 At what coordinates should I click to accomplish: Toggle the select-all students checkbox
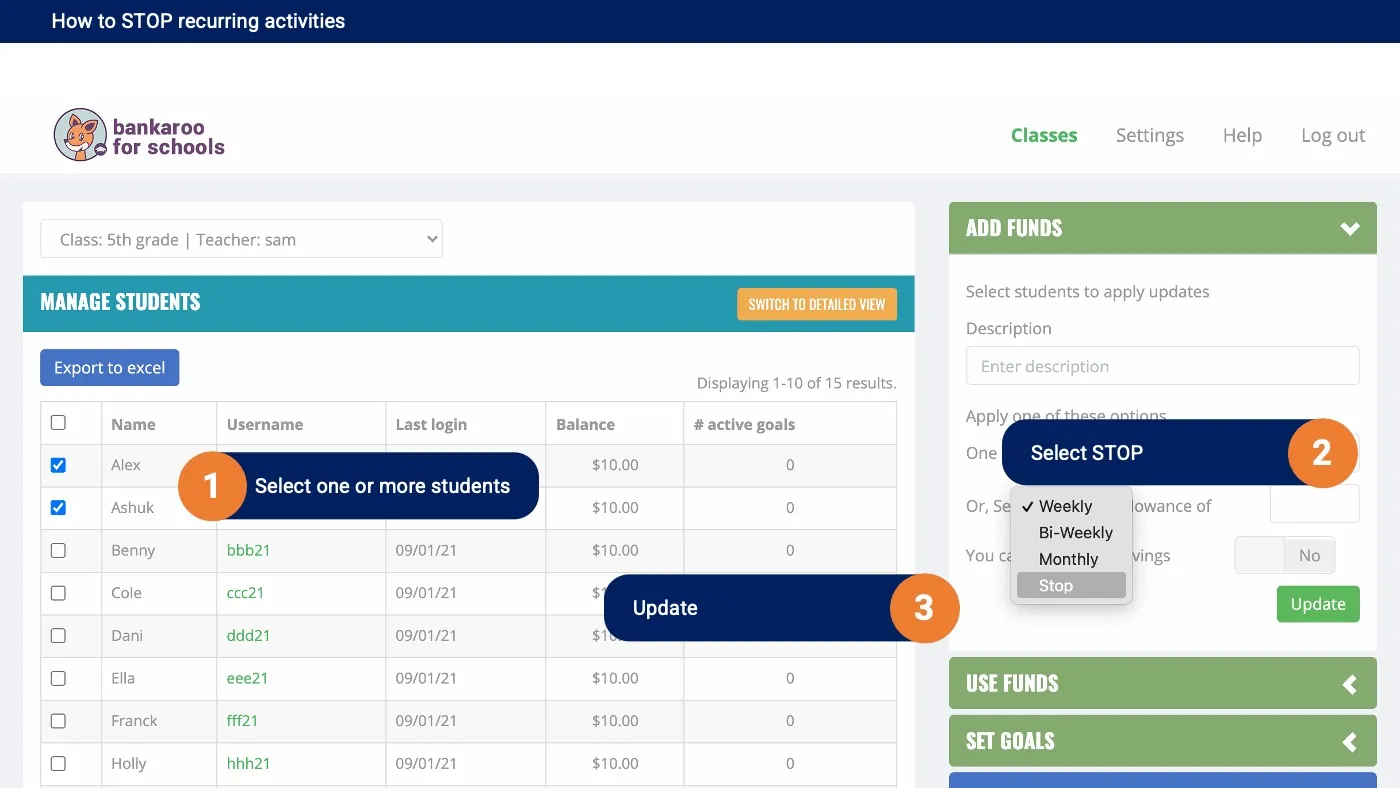pos(58,423)
